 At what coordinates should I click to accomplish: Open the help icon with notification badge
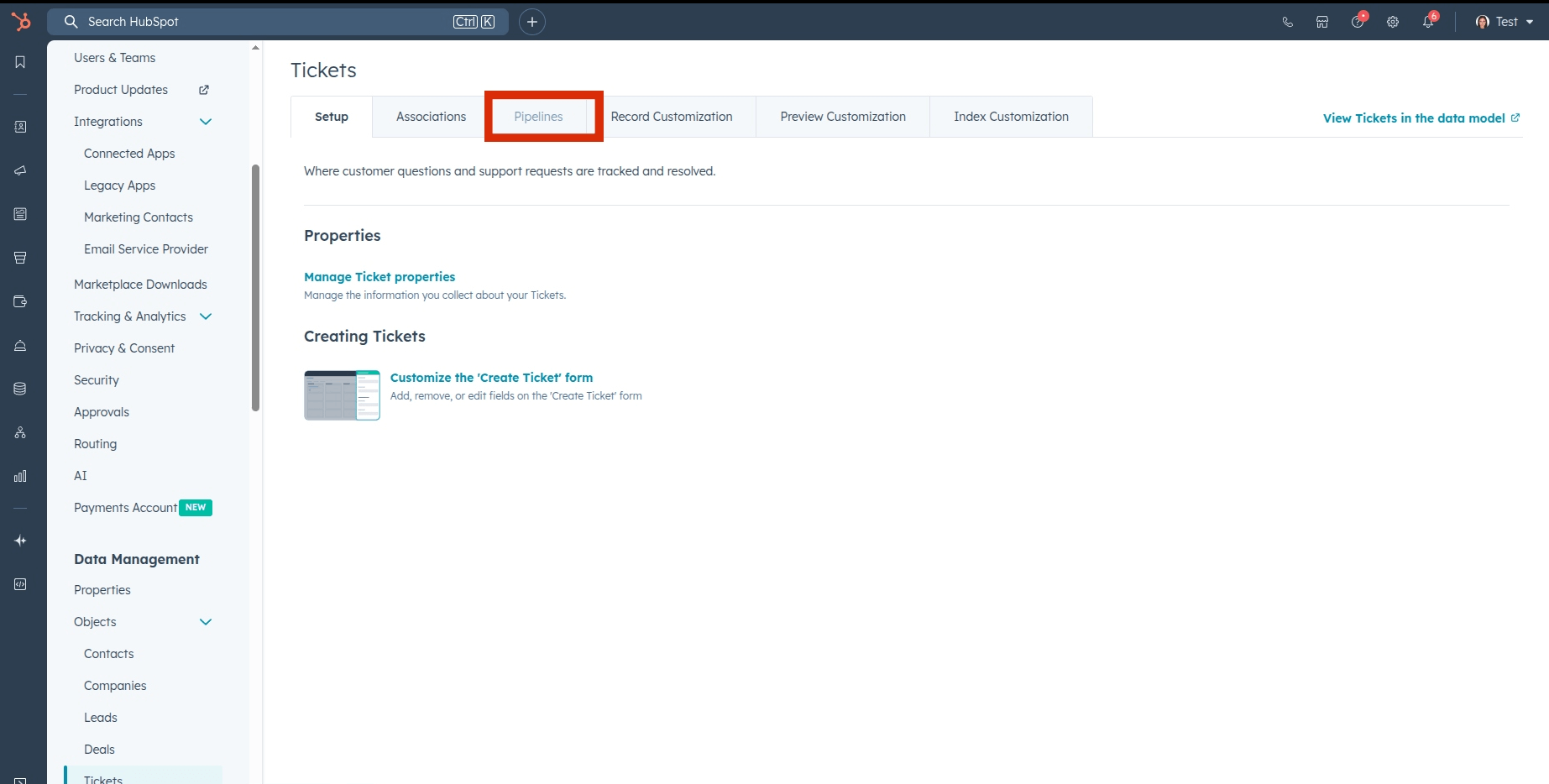(x=1357, y=22)
